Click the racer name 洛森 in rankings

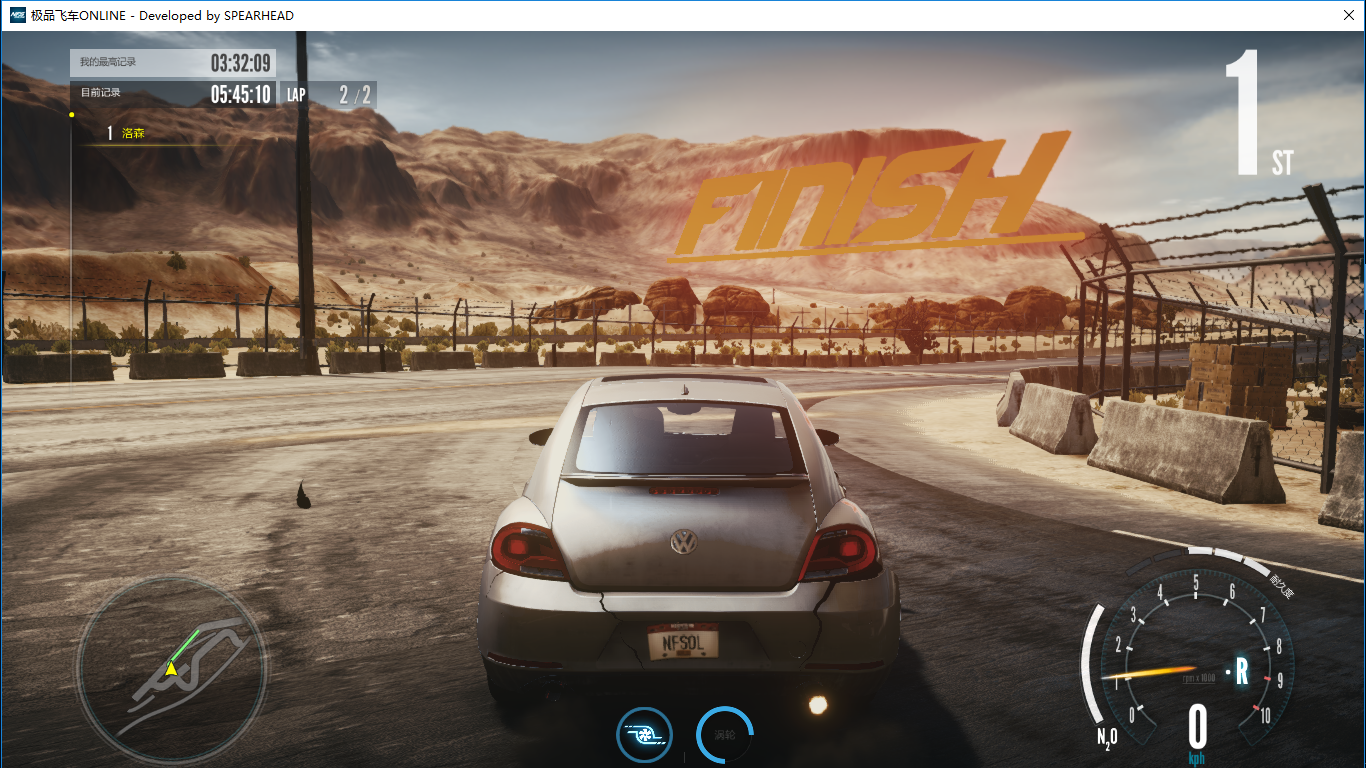point(133,133)
